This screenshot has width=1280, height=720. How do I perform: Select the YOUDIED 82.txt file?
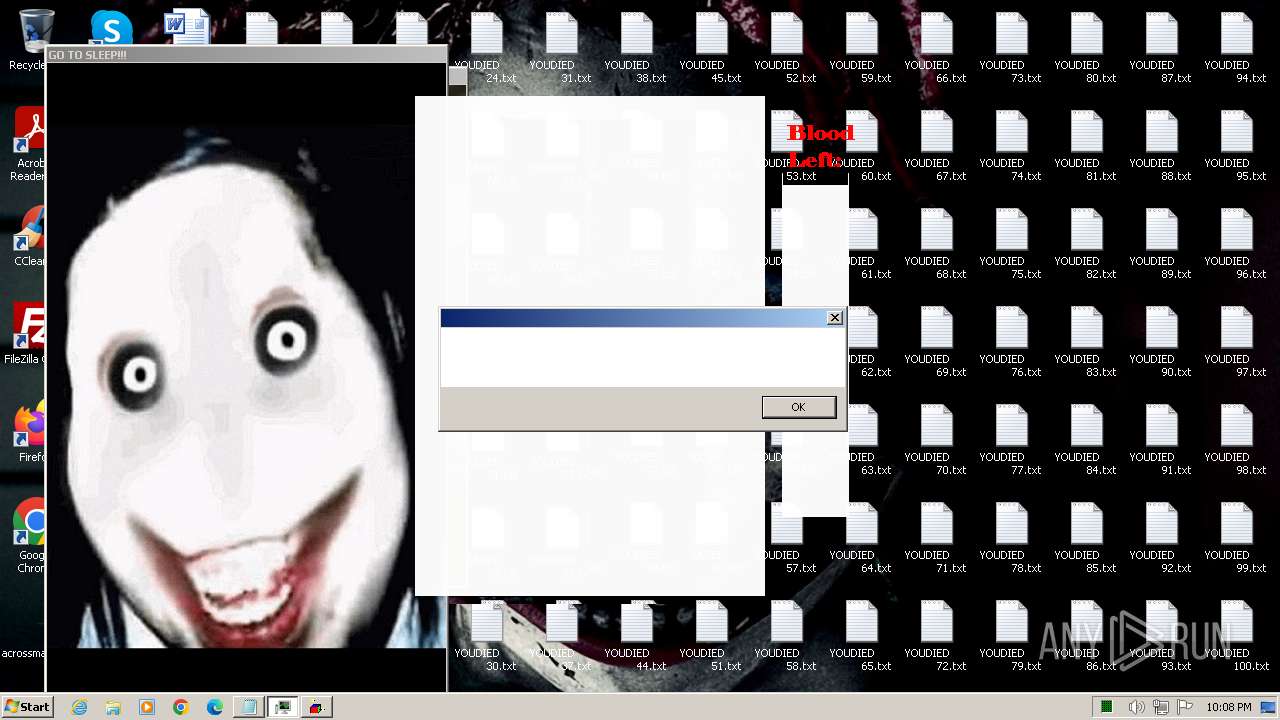pos(1086,244)
